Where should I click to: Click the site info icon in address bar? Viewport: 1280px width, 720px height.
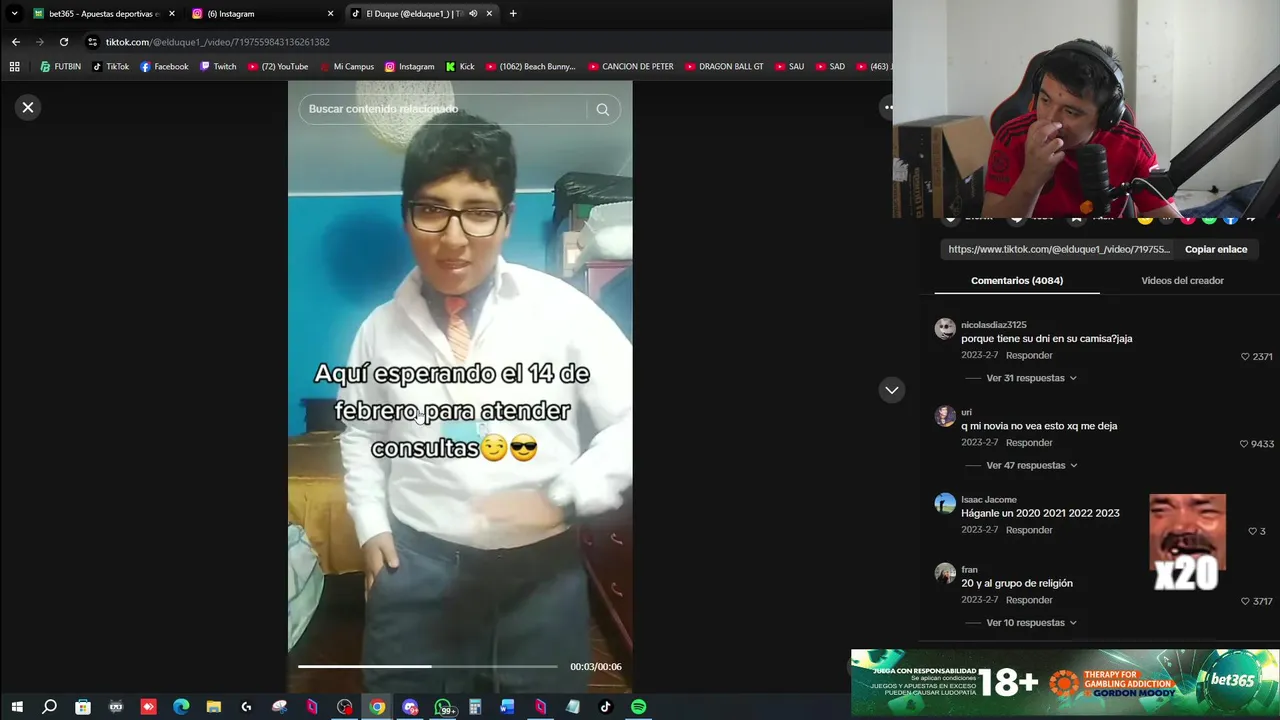click(x=93, y=42)
